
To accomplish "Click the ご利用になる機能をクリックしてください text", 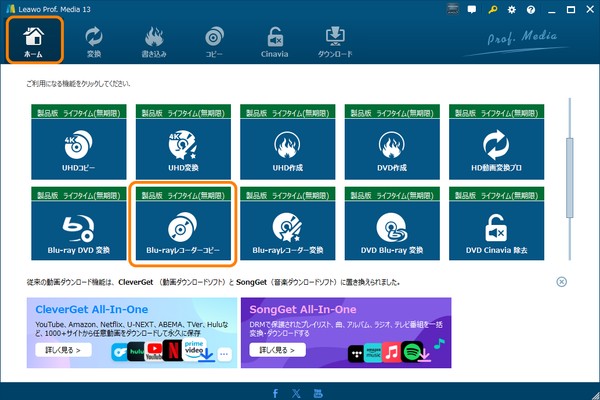I will [78, 83].
